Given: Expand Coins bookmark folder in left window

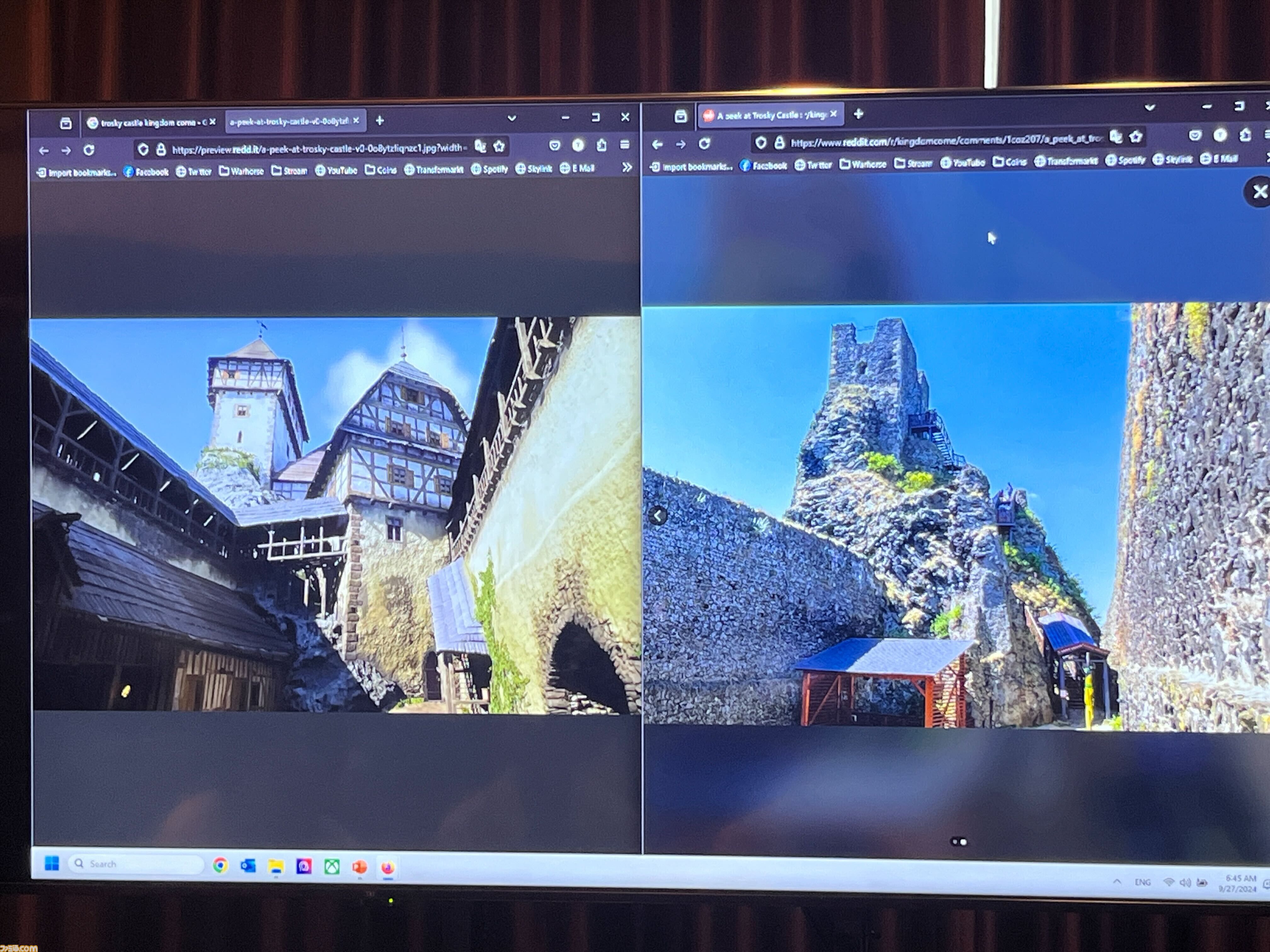Looking at the screenshot, I should pyautogui.click(x=381, y=170).
